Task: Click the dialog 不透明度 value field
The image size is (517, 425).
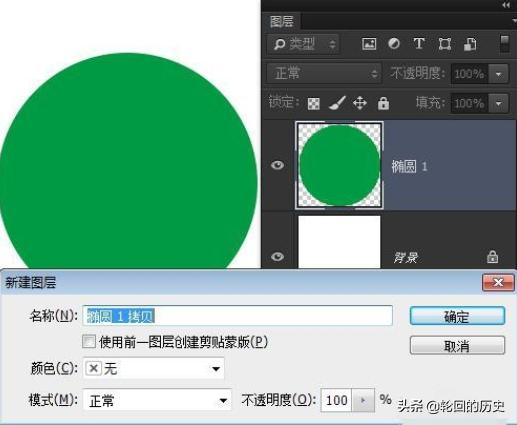Action: click(x=336, y=400)
